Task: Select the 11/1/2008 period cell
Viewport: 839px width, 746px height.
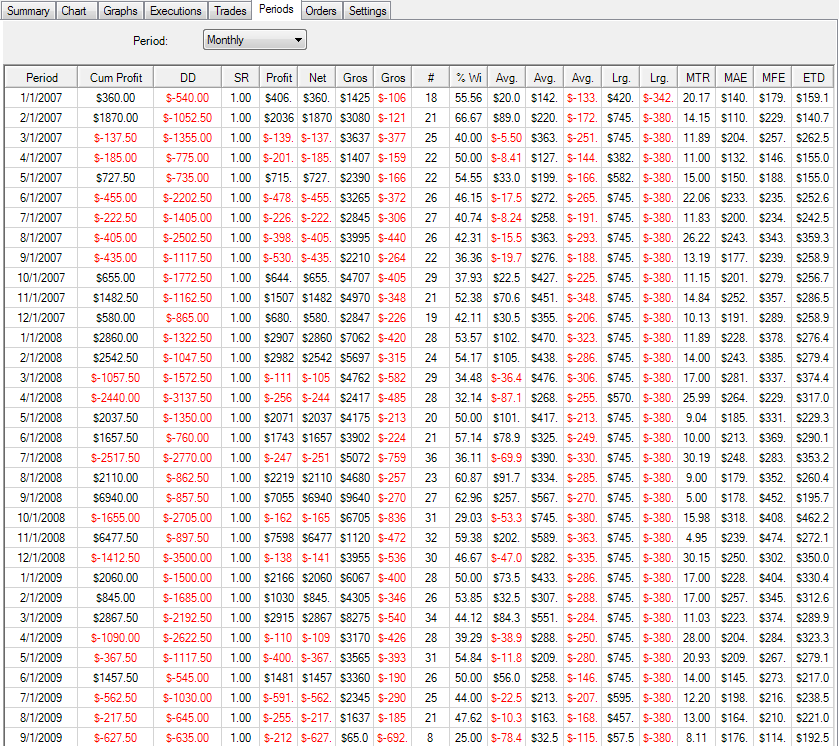Action: point(41,538)
